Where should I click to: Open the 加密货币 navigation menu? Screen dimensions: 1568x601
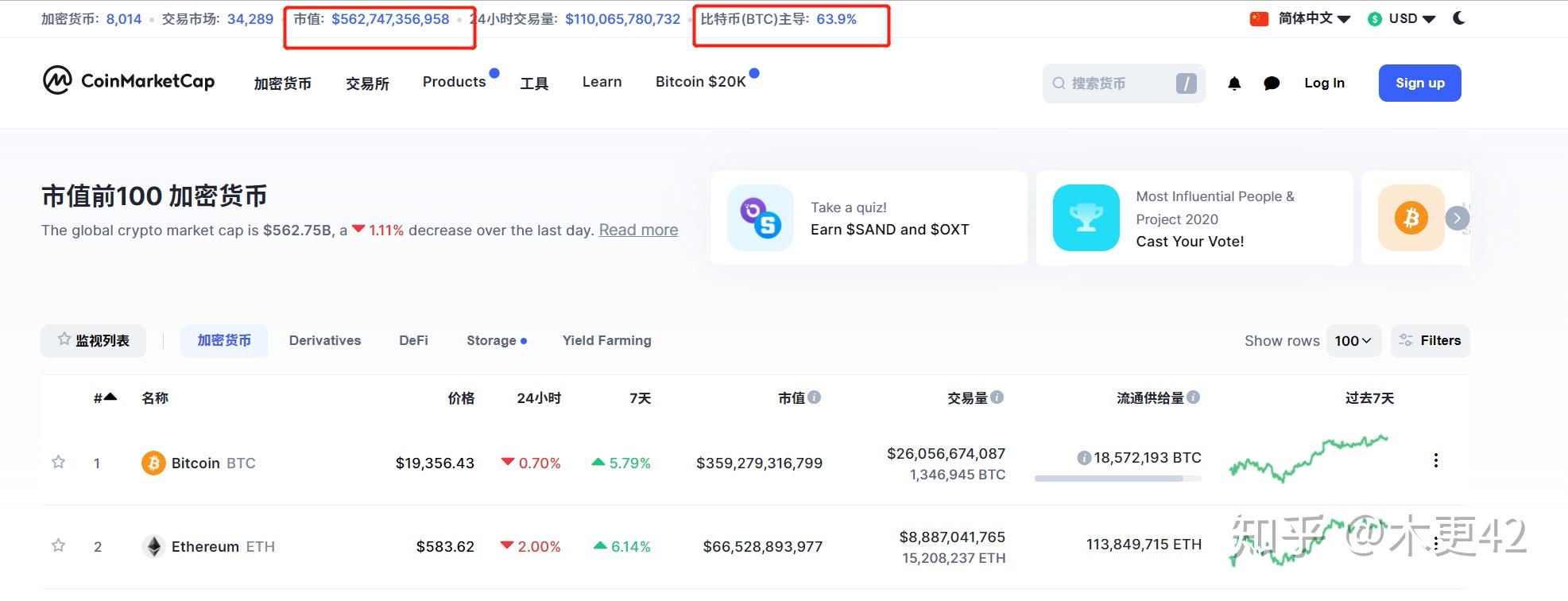(283, 83)
